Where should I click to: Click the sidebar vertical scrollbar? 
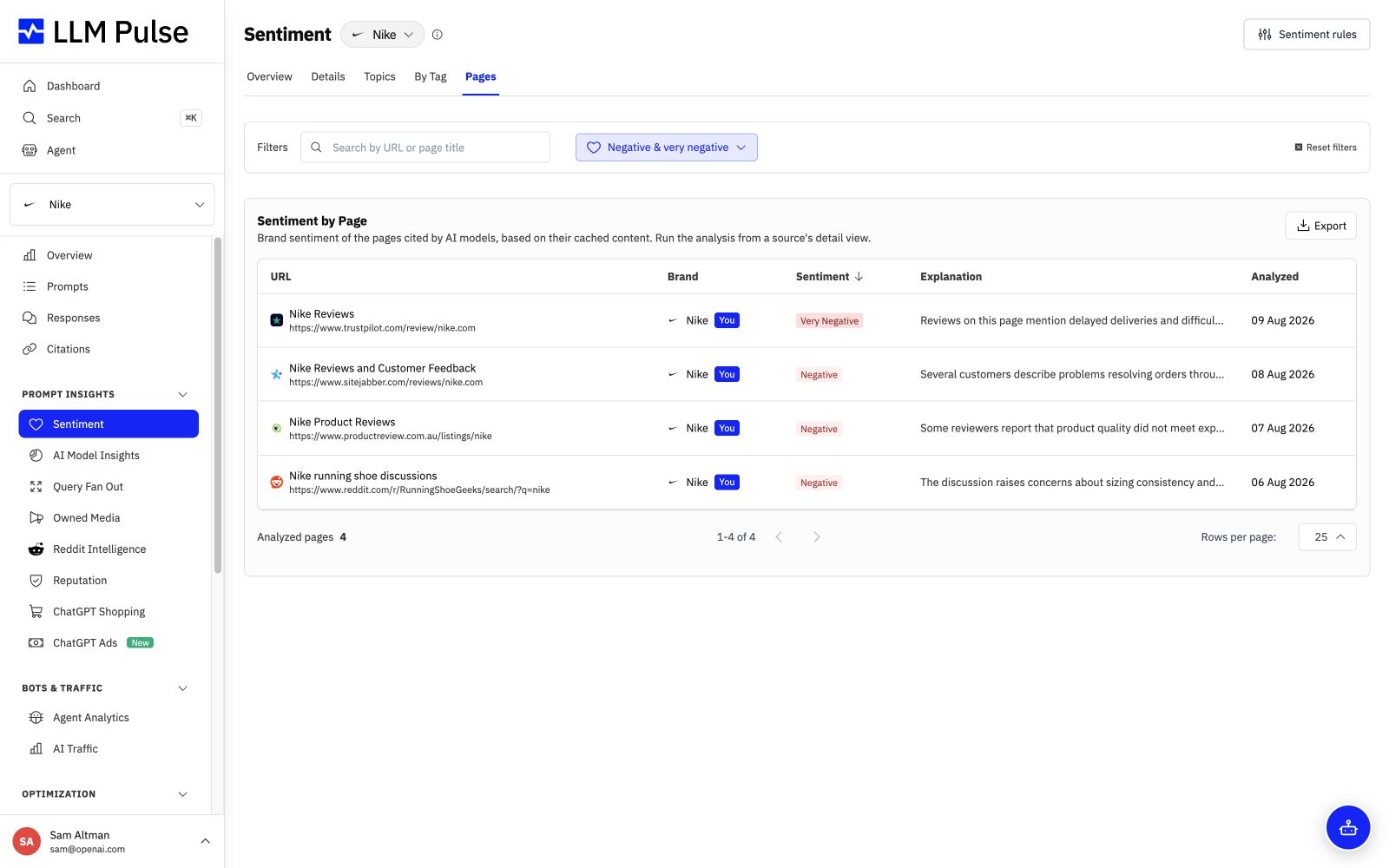tap(218, 404)
